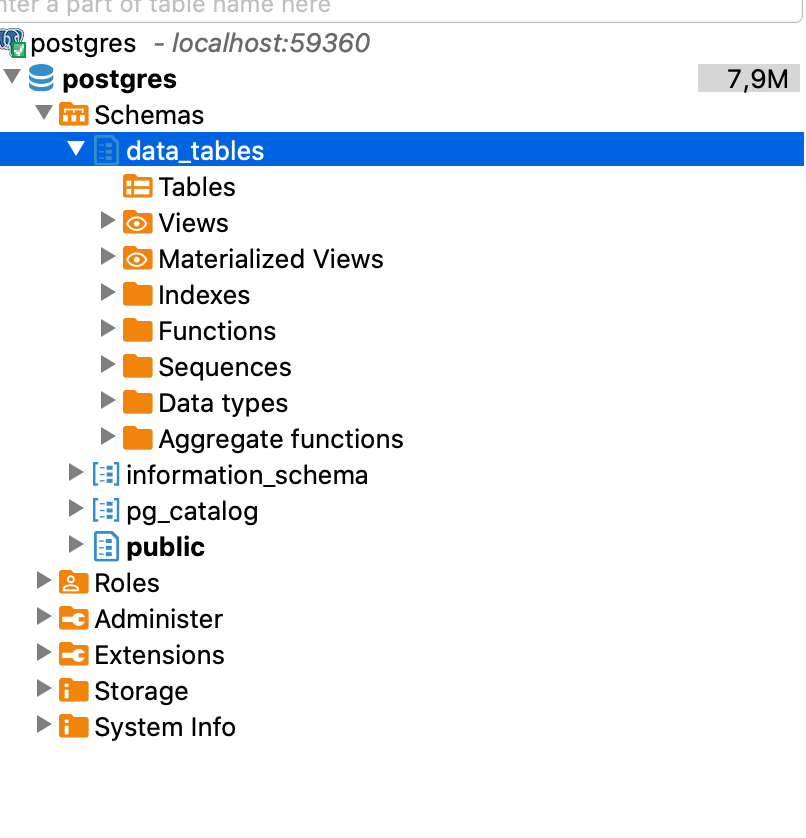
Task: Click the Roles user folder icon
Action: [x=74, y=583]
